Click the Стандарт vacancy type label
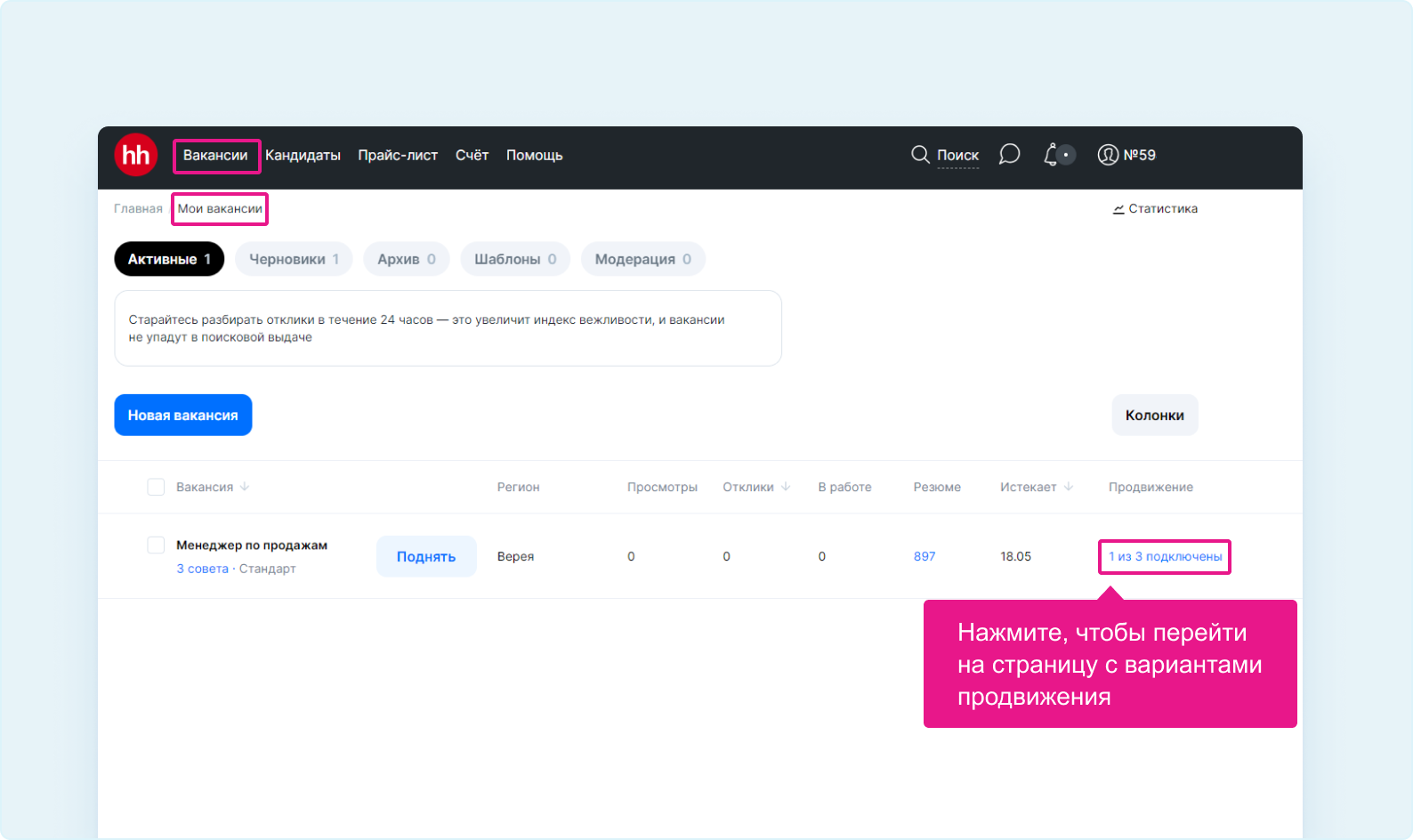The width and height of the screenshot is (1413, 840). 267,569
